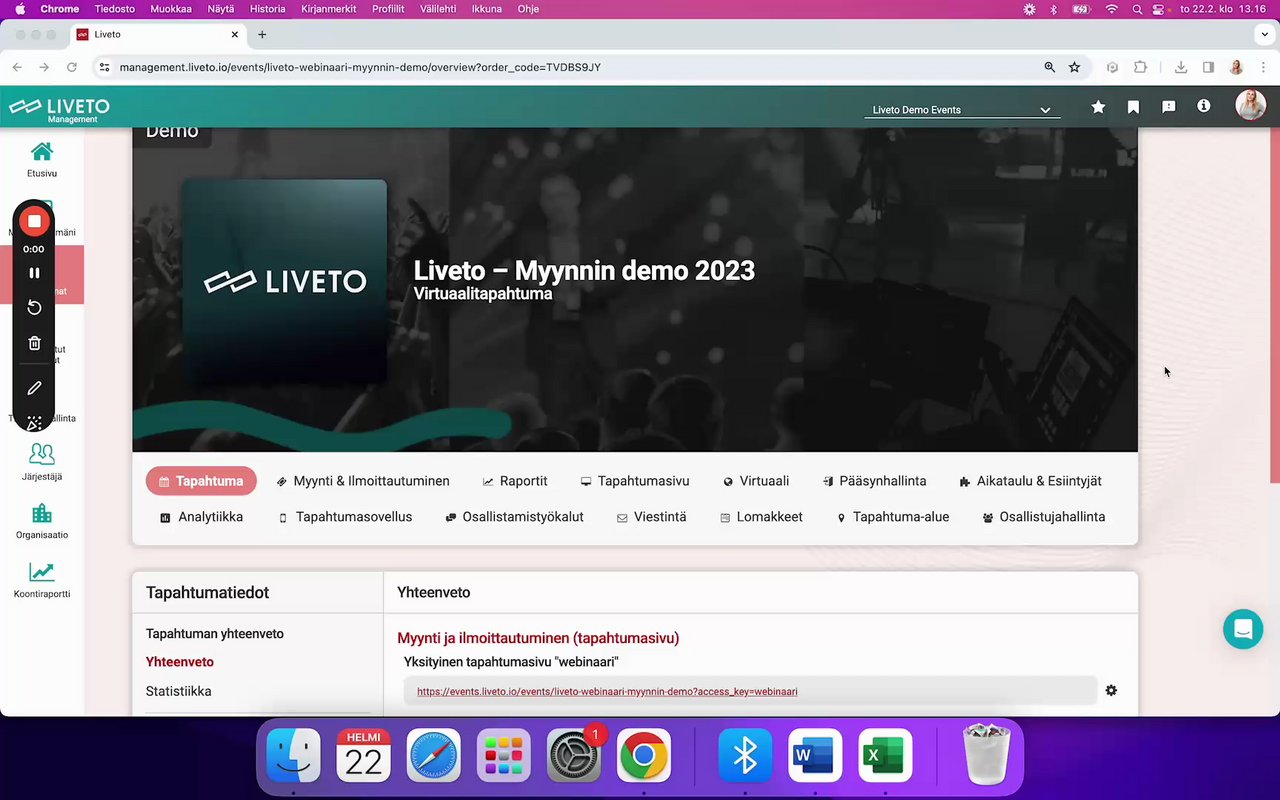Open the info icon in header
Image resolution: width=1280 pixels, height=800 pixels.
(1204, 106)
